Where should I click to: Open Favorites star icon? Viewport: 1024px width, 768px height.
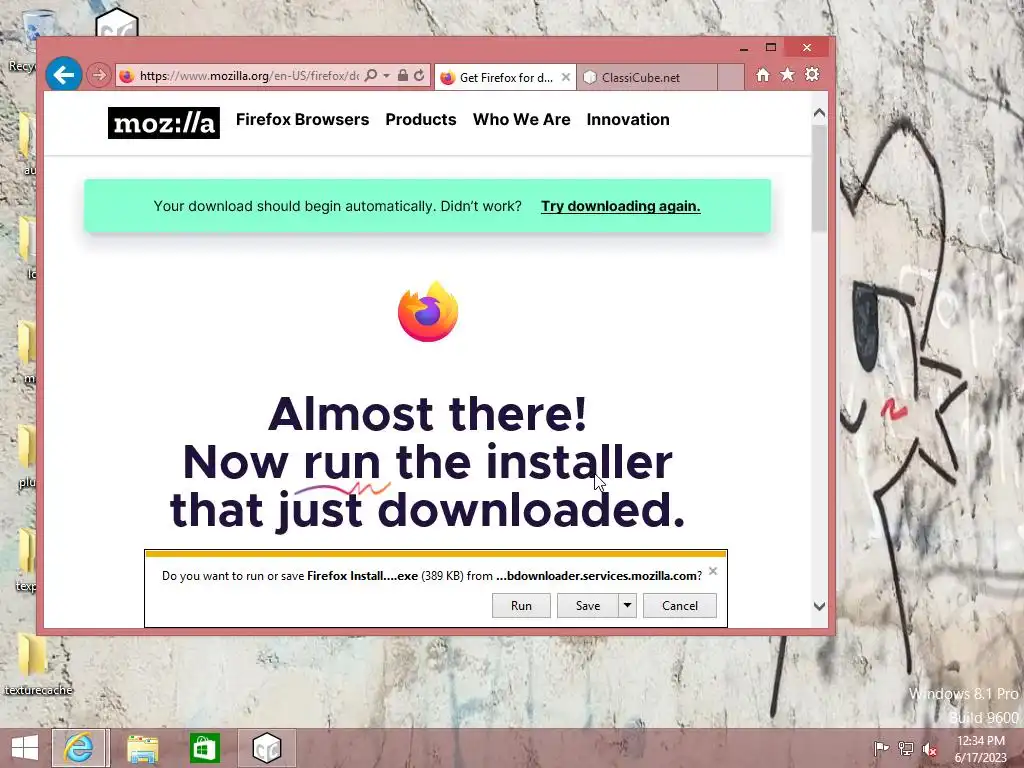(788, 75)
